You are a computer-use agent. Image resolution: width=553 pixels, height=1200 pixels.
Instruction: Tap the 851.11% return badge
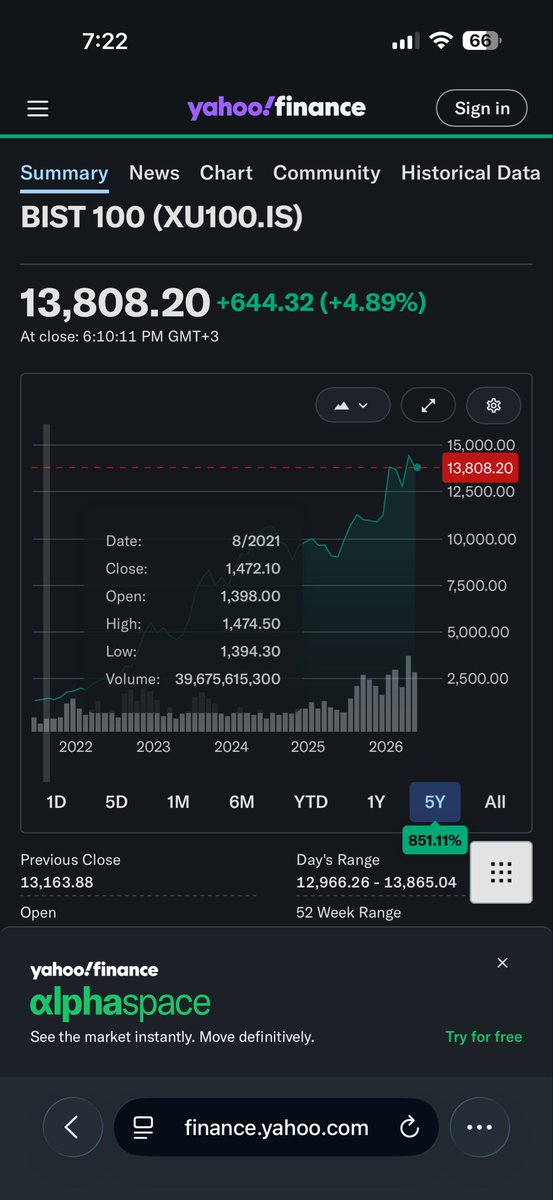point(435,841)
